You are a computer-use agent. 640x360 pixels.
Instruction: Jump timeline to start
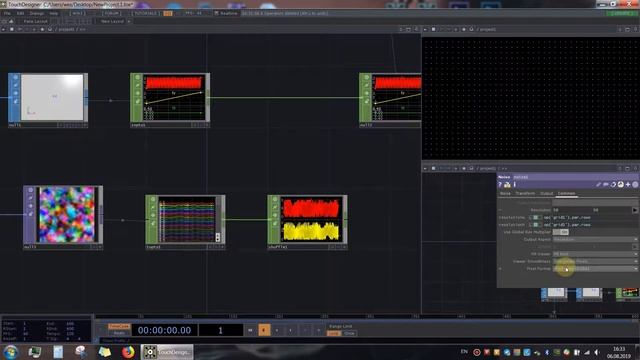pyautogui.click(x=250, y=330)
